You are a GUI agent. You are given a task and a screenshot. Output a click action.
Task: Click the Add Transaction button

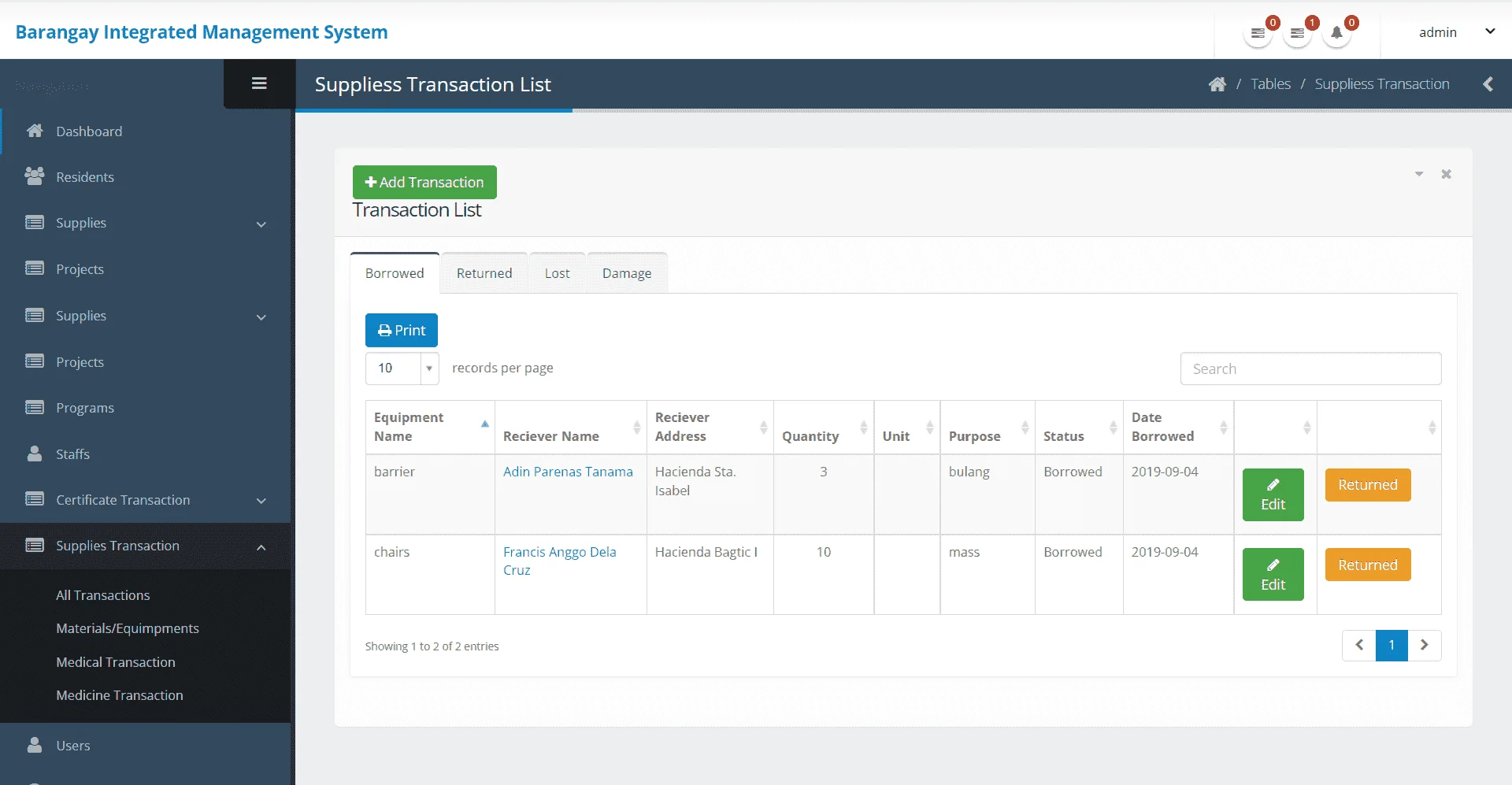click(x=424, y=182)
